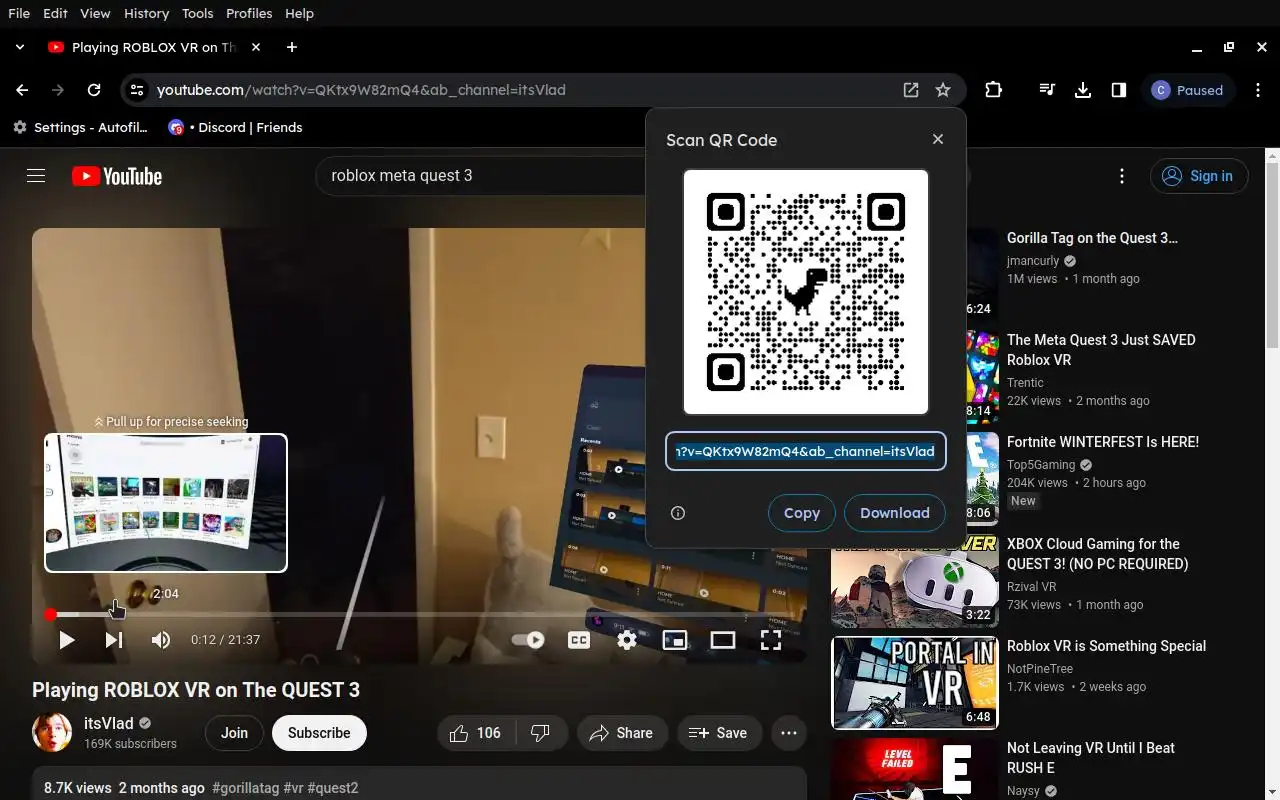
Task: Open the Help menu
Action: (299, 13)
